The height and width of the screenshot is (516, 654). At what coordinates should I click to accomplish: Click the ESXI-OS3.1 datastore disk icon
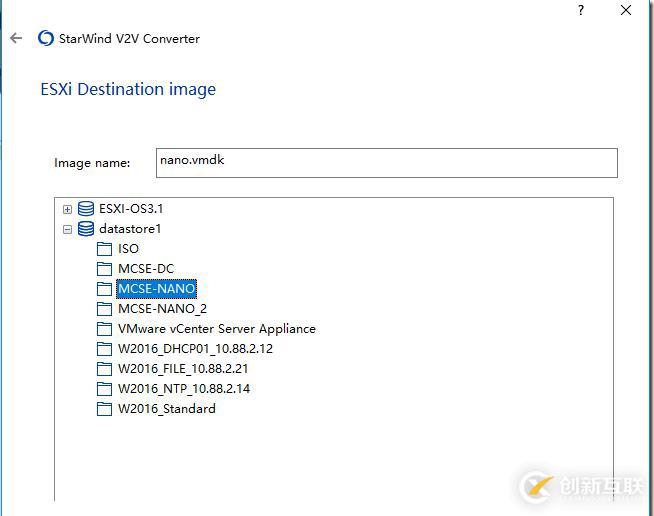point(86,209)
